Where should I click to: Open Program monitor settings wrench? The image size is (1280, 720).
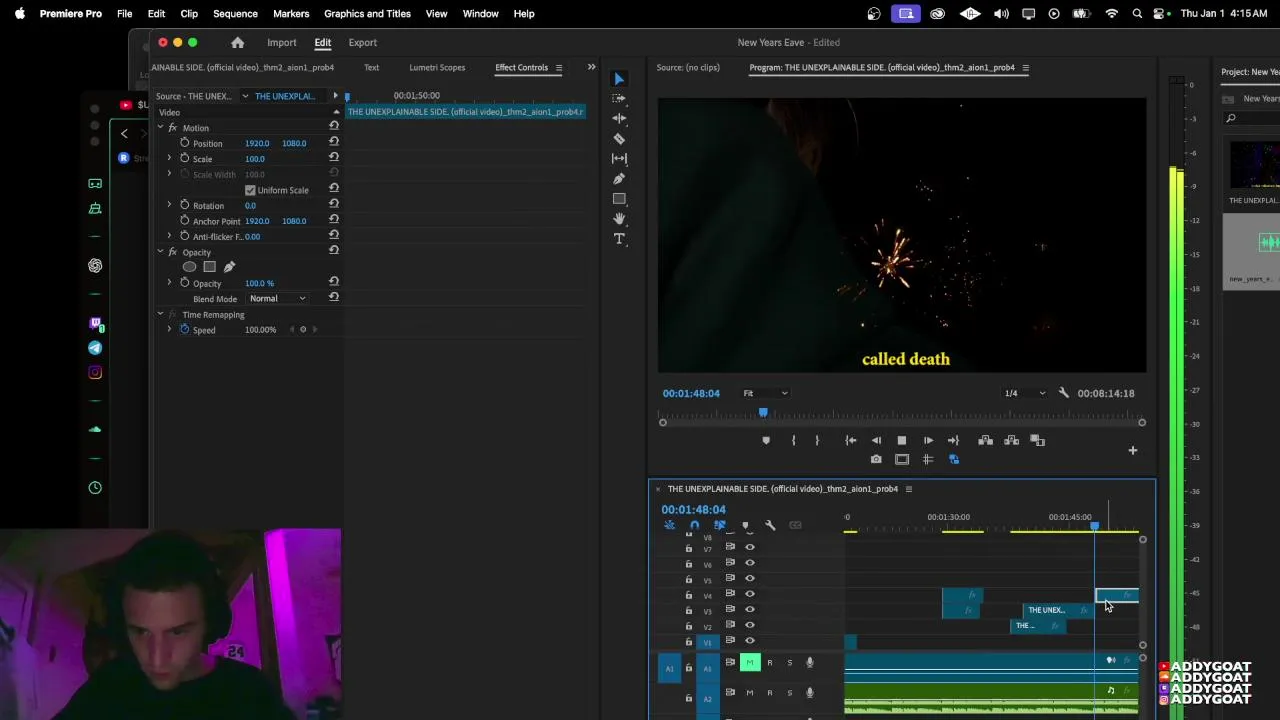[x=1063, y=393]
